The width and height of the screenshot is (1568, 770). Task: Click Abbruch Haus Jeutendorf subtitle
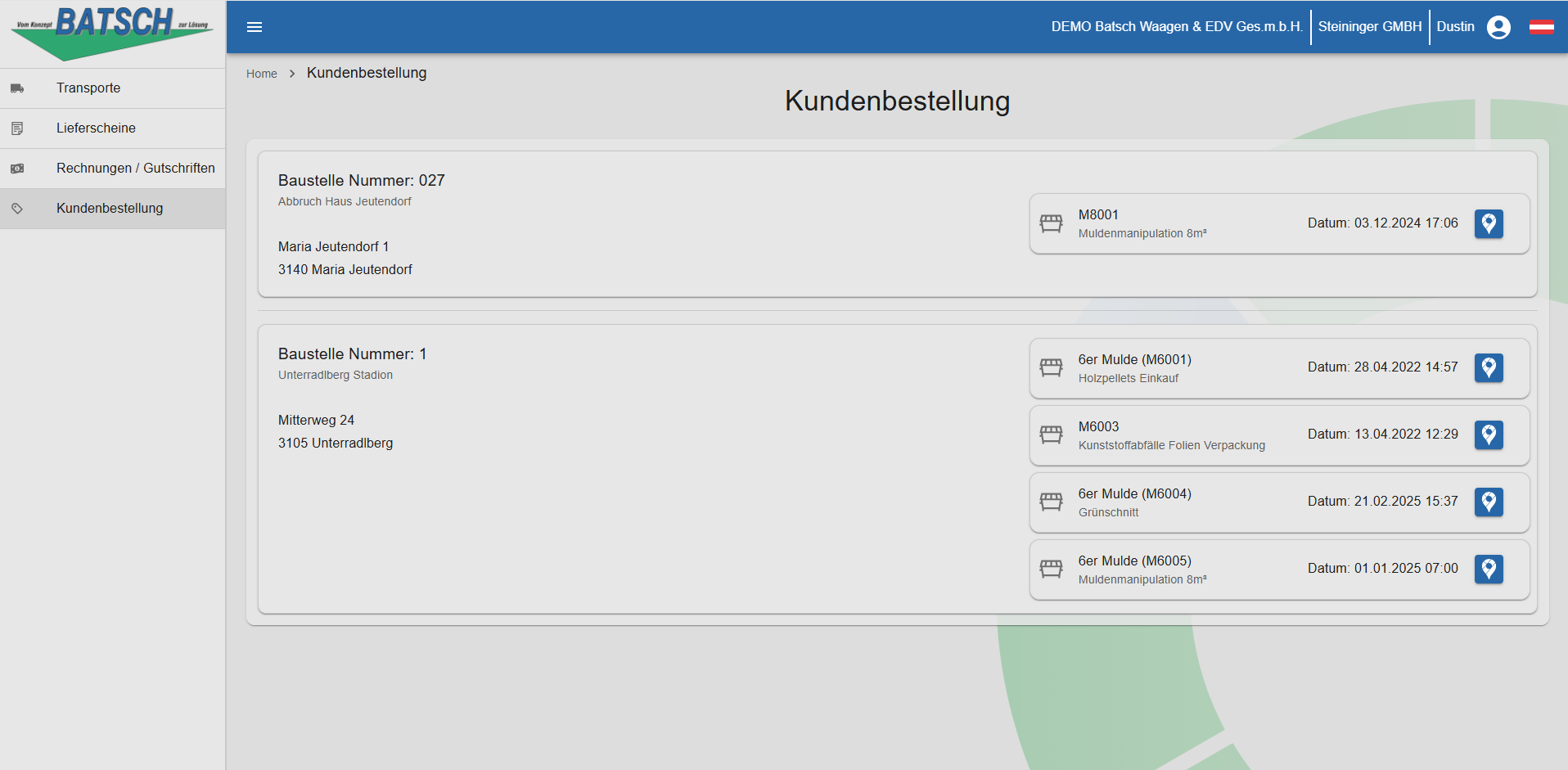[345, 202]
